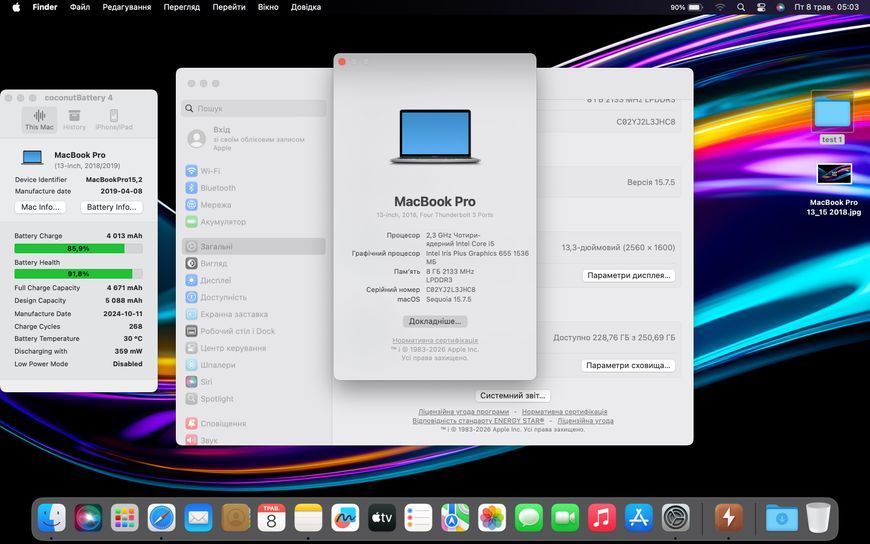Open the Довідка menu
The image size is (870, 544).
306,7
